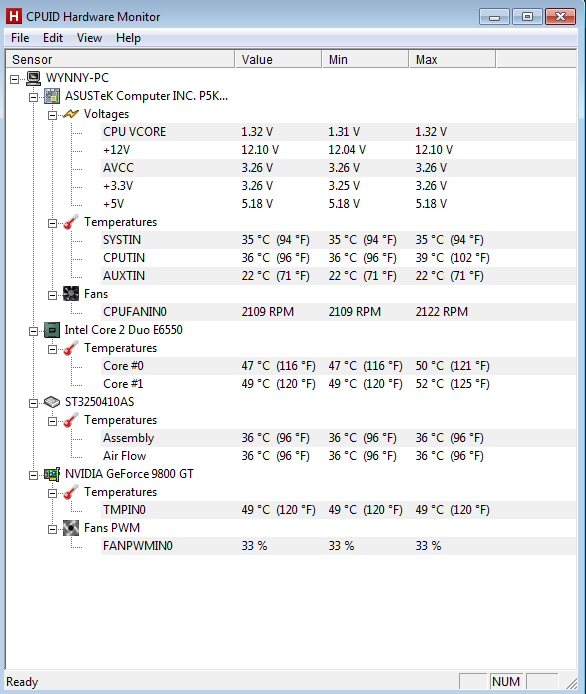The width and height of the screenshot is (586, 694).
Task: Click the Intel Core 2 Duo chip icon
Action: coord(52,330)
